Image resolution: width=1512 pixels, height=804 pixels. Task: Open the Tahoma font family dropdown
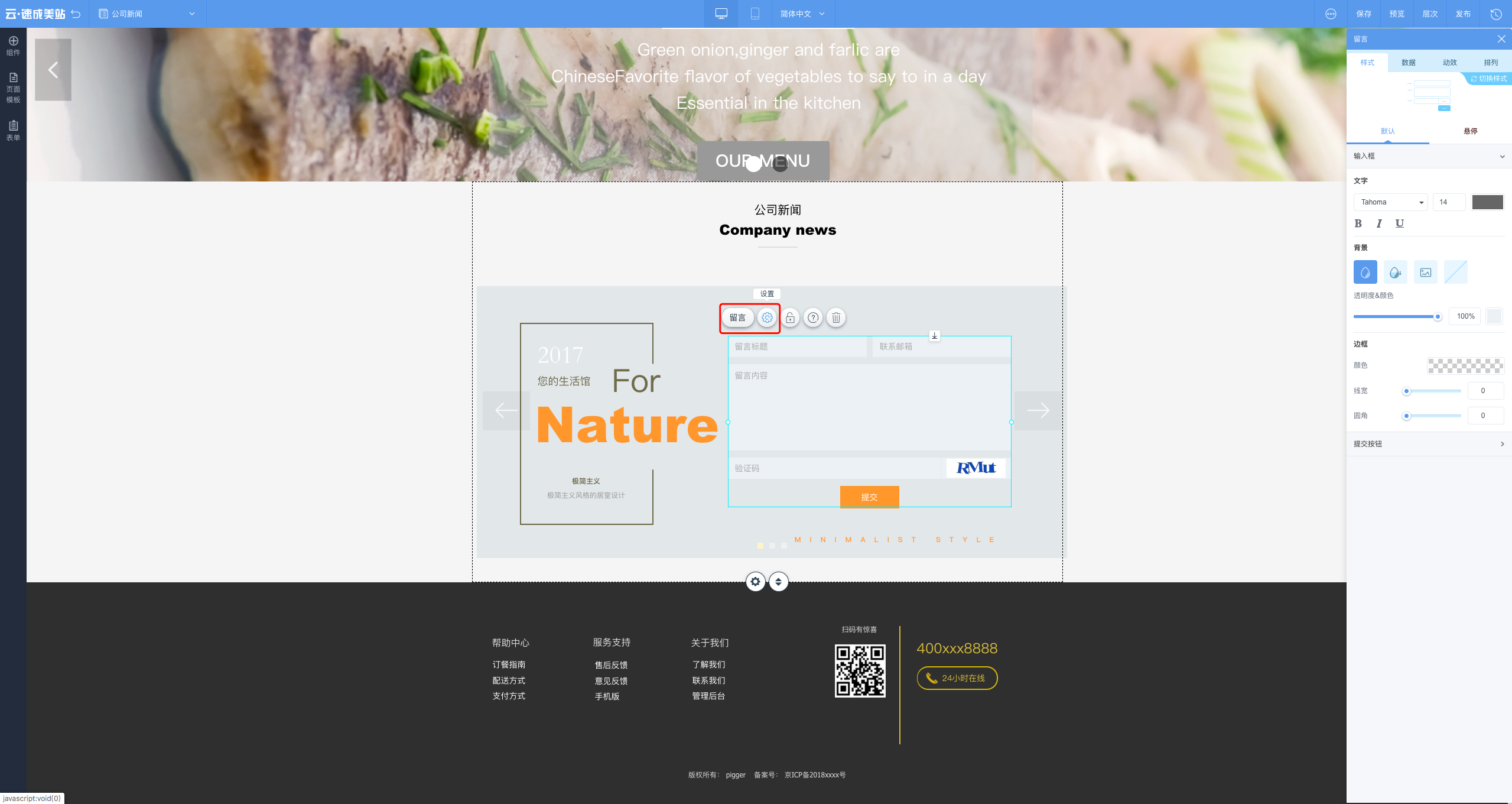[x=1390, y=202]
